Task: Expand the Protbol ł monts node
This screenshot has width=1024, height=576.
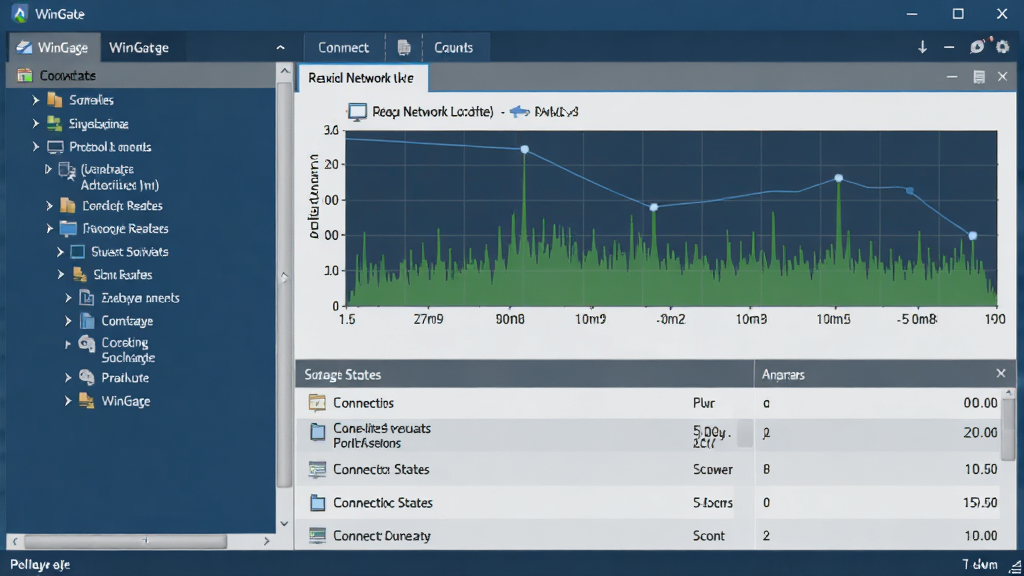Action: (36, 147)
